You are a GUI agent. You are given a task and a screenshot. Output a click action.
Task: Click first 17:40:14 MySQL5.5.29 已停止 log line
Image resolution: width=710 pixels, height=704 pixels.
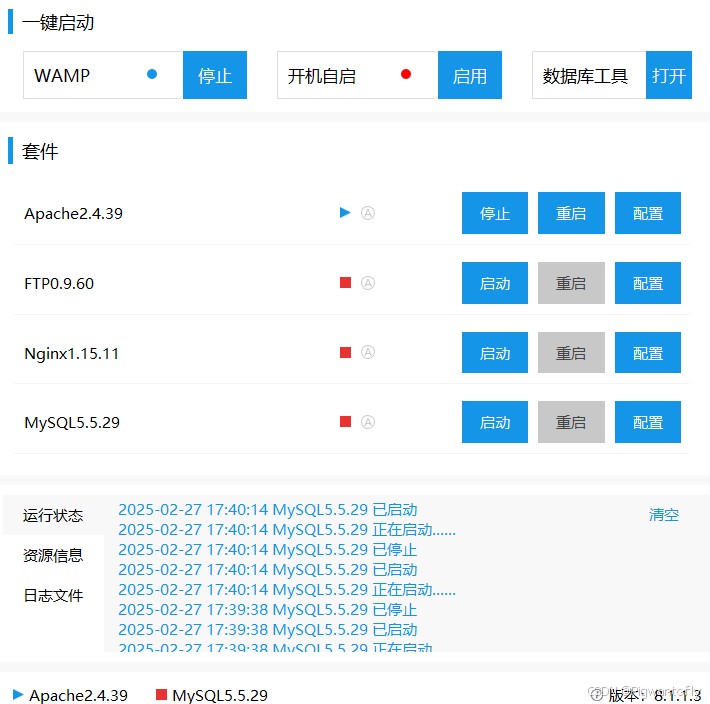tap(268, 550)
